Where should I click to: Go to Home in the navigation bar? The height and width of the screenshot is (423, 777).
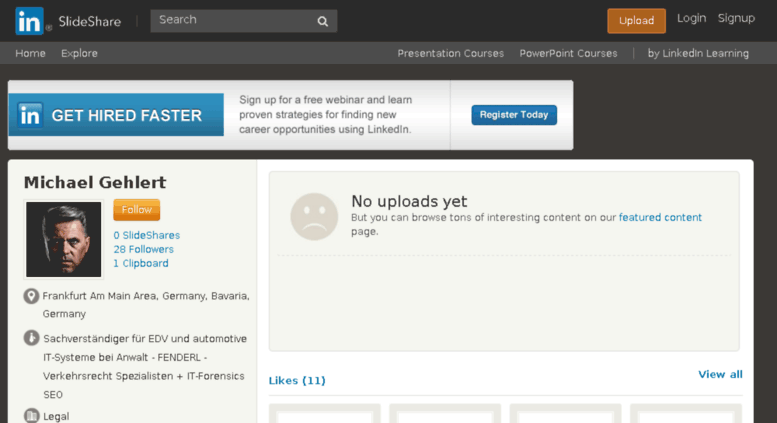tap(30, 53)
